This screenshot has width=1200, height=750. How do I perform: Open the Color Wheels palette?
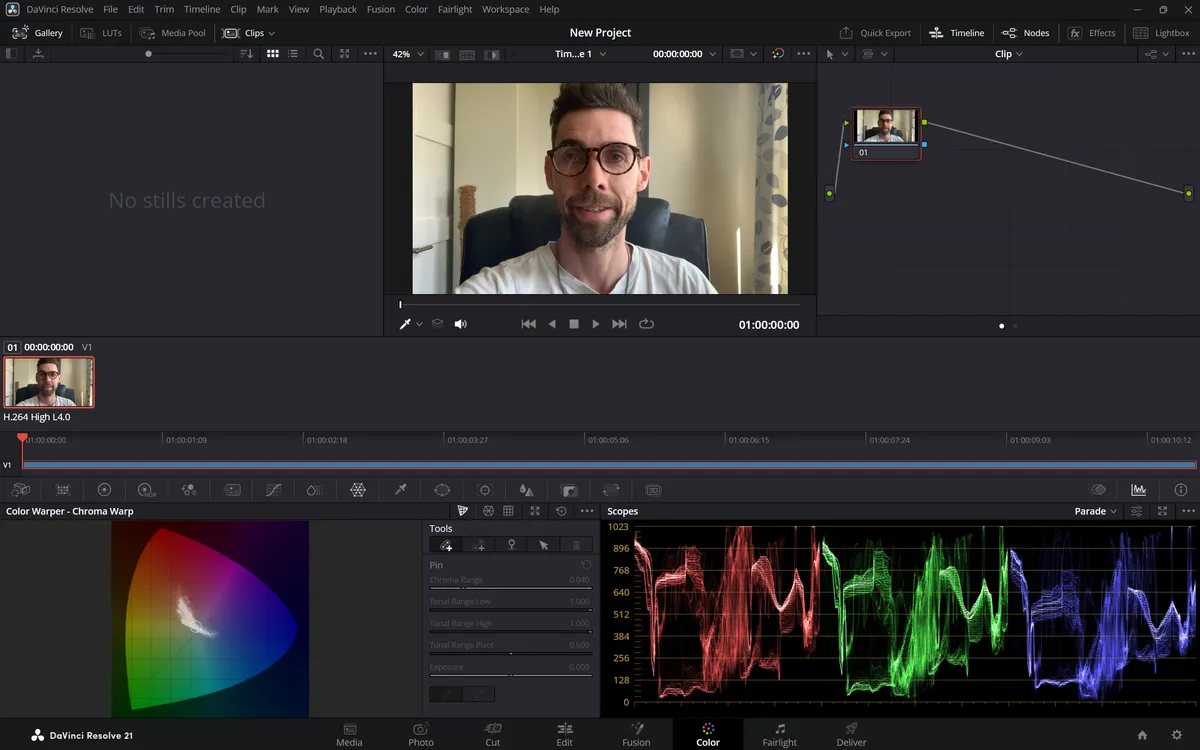104,490
